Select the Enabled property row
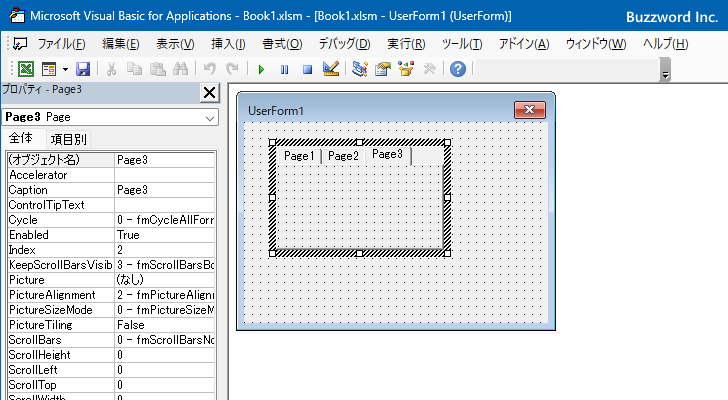The height and width of the screenshot is (400, 728). (60, 234)
